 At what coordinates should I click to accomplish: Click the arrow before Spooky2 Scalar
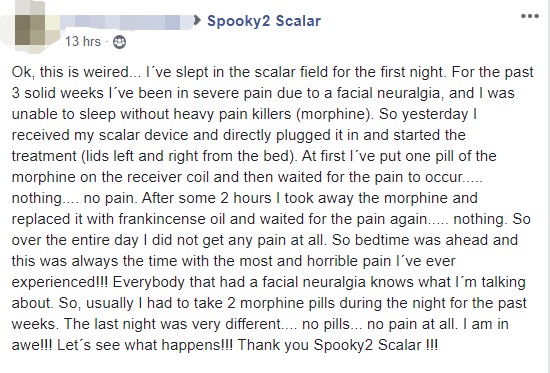click(x=197, y=21)
